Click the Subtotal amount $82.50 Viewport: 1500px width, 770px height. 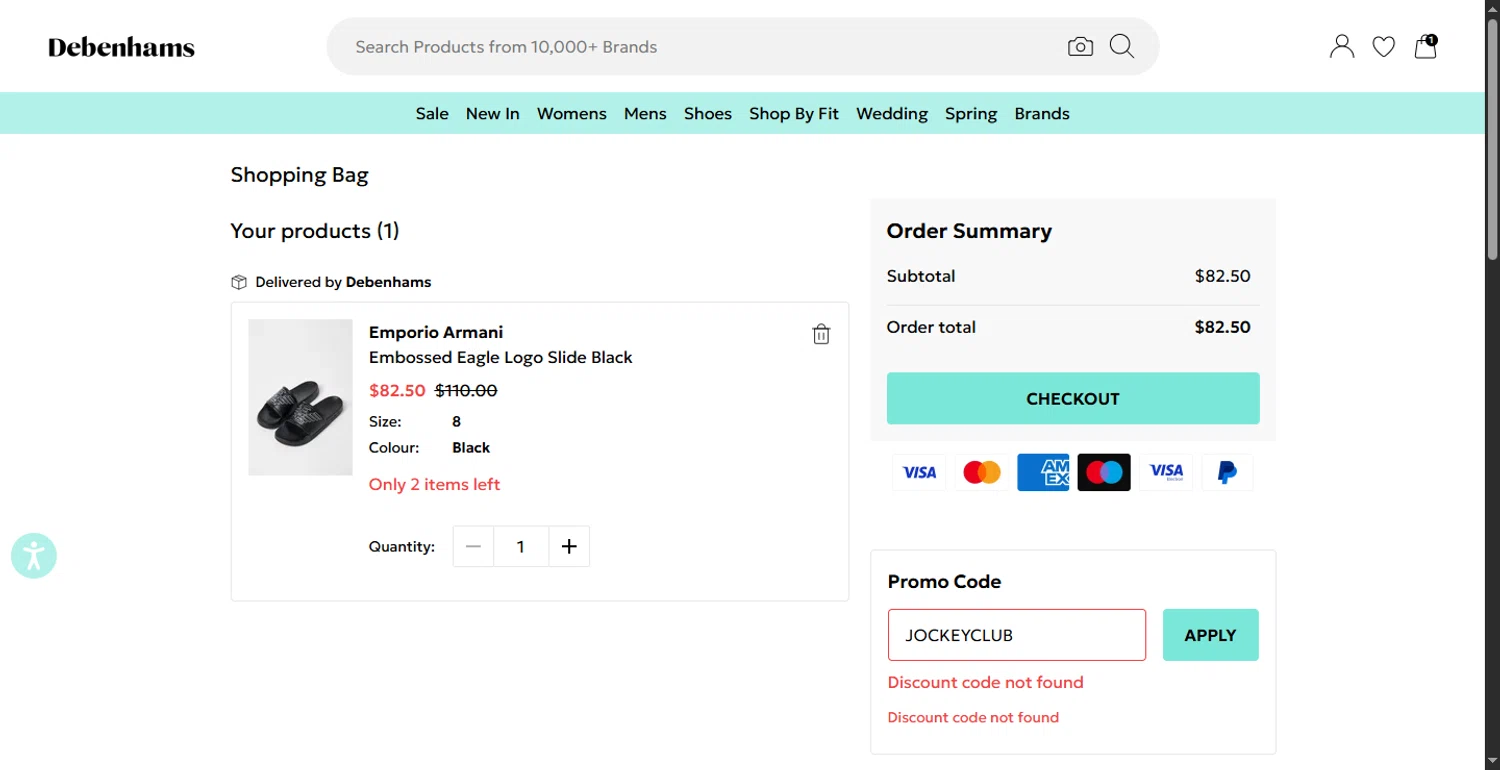point(1223,276)
